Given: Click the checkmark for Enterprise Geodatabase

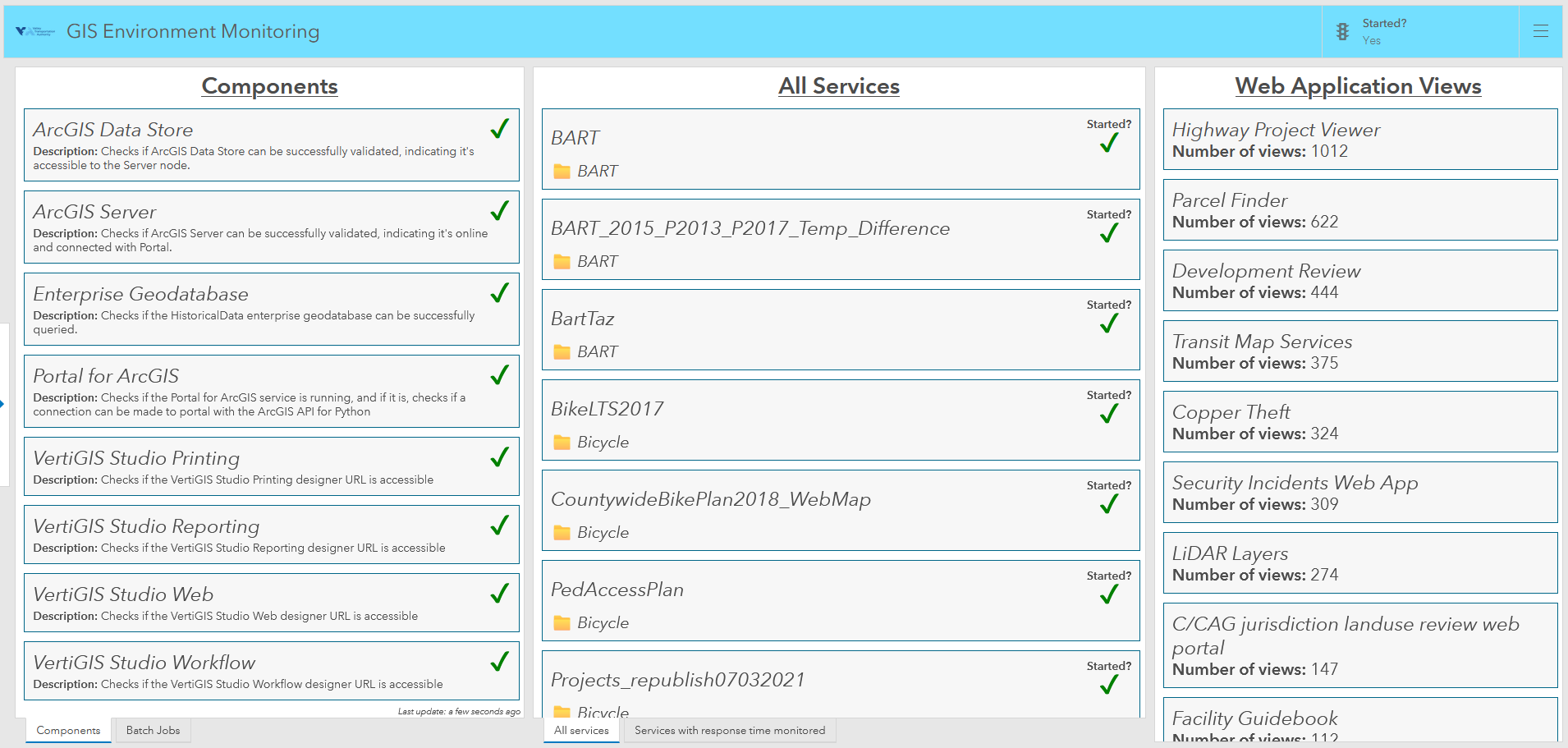Looking at the screenshot, I should [499, 293].
